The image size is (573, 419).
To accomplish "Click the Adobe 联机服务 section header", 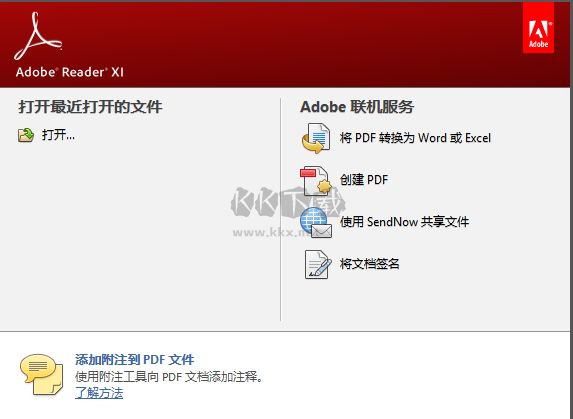I will point(357,107).
